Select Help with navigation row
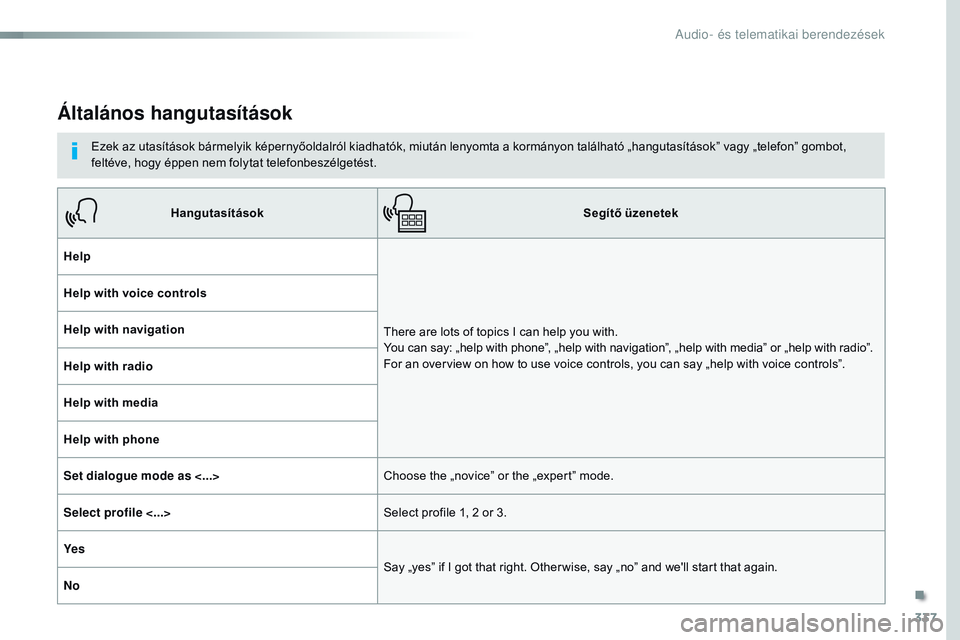This screenshot has width=960, height=640. pyautogui.click(x=217, y=329)
